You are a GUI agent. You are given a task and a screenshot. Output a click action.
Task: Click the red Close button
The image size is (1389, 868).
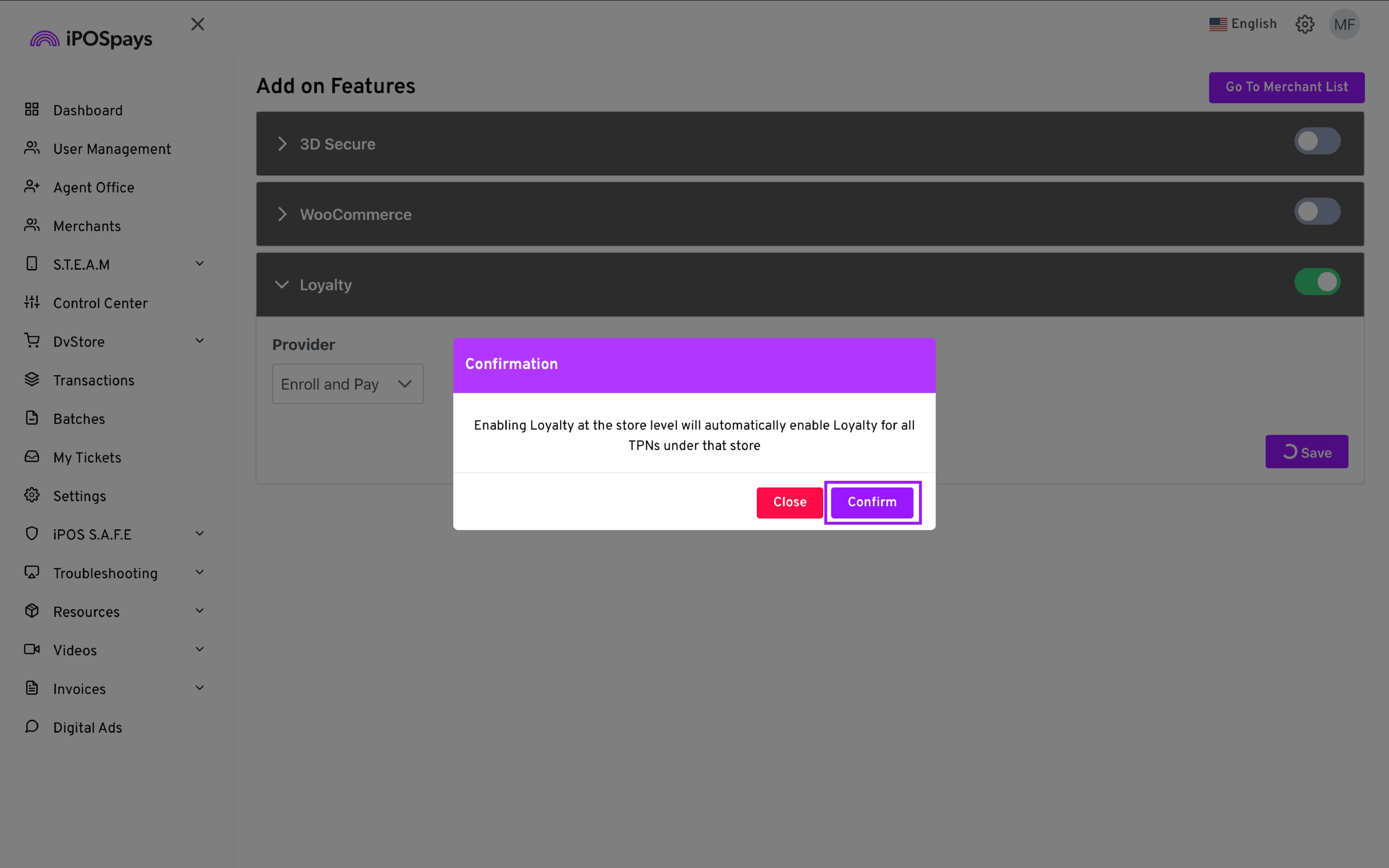click(789, 502)
